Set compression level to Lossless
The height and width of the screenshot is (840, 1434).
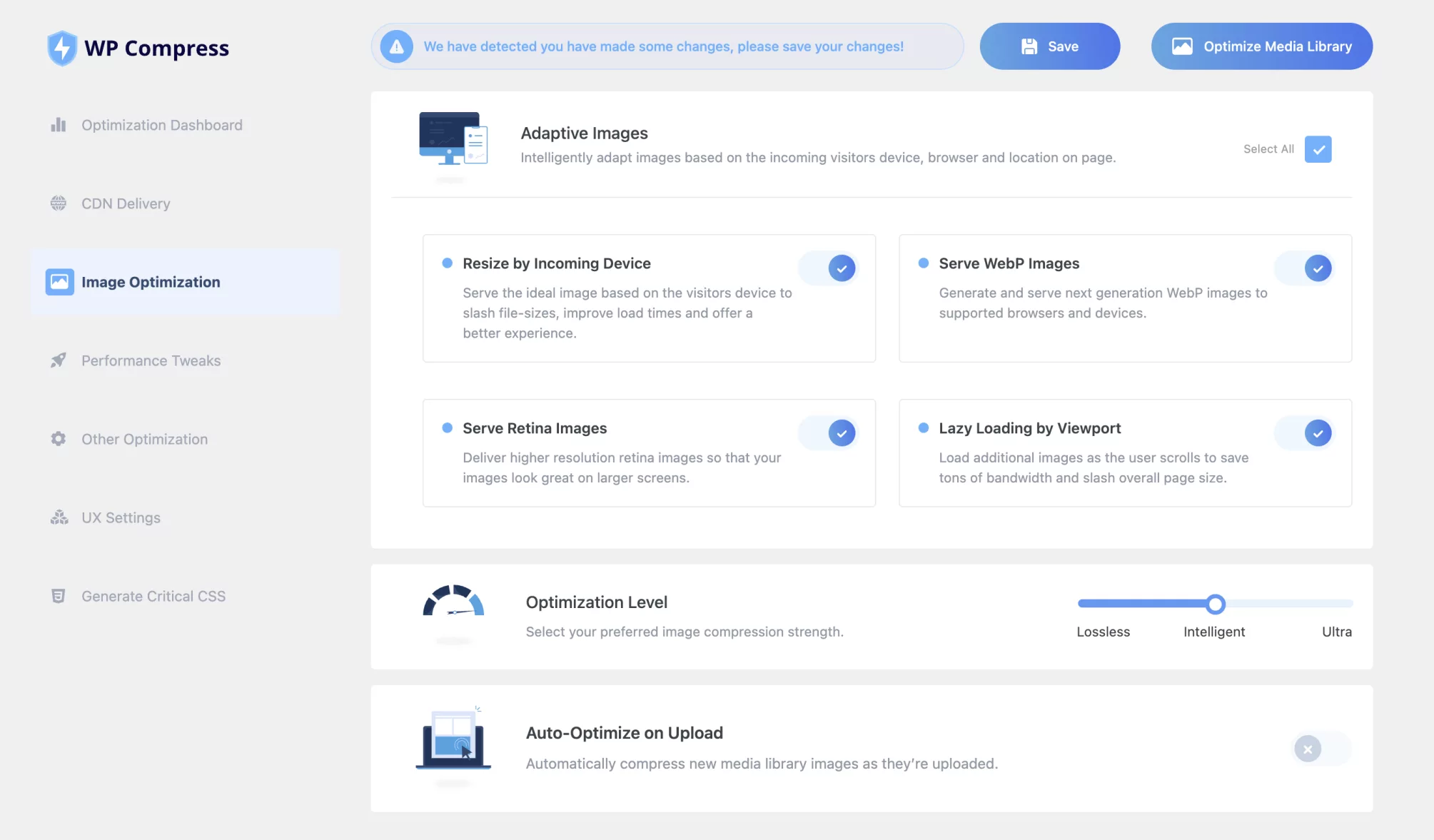(x=1103, y=632)
